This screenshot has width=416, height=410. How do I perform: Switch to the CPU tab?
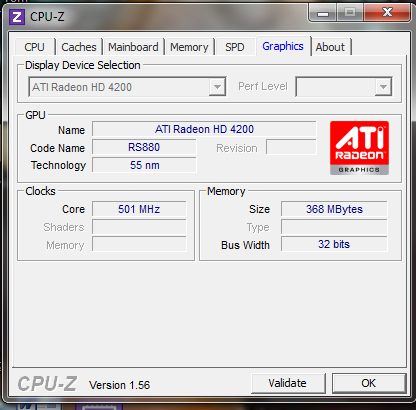point(34,47)
